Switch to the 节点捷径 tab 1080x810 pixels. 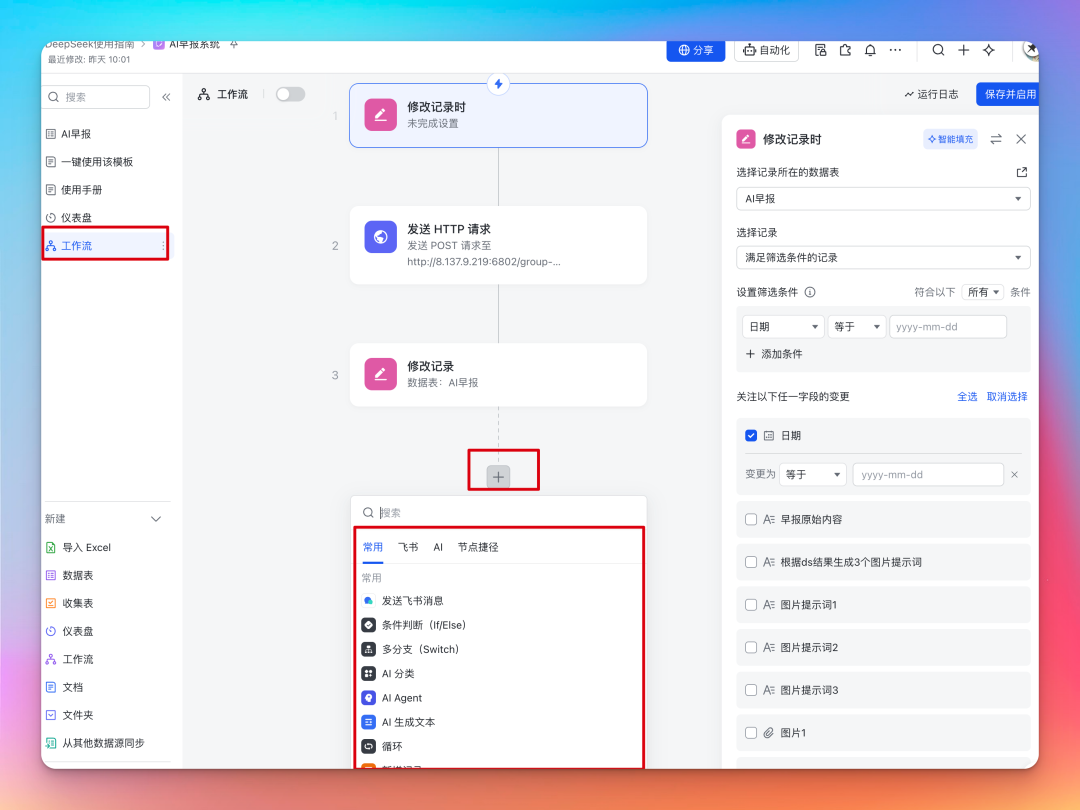point(478,547)
